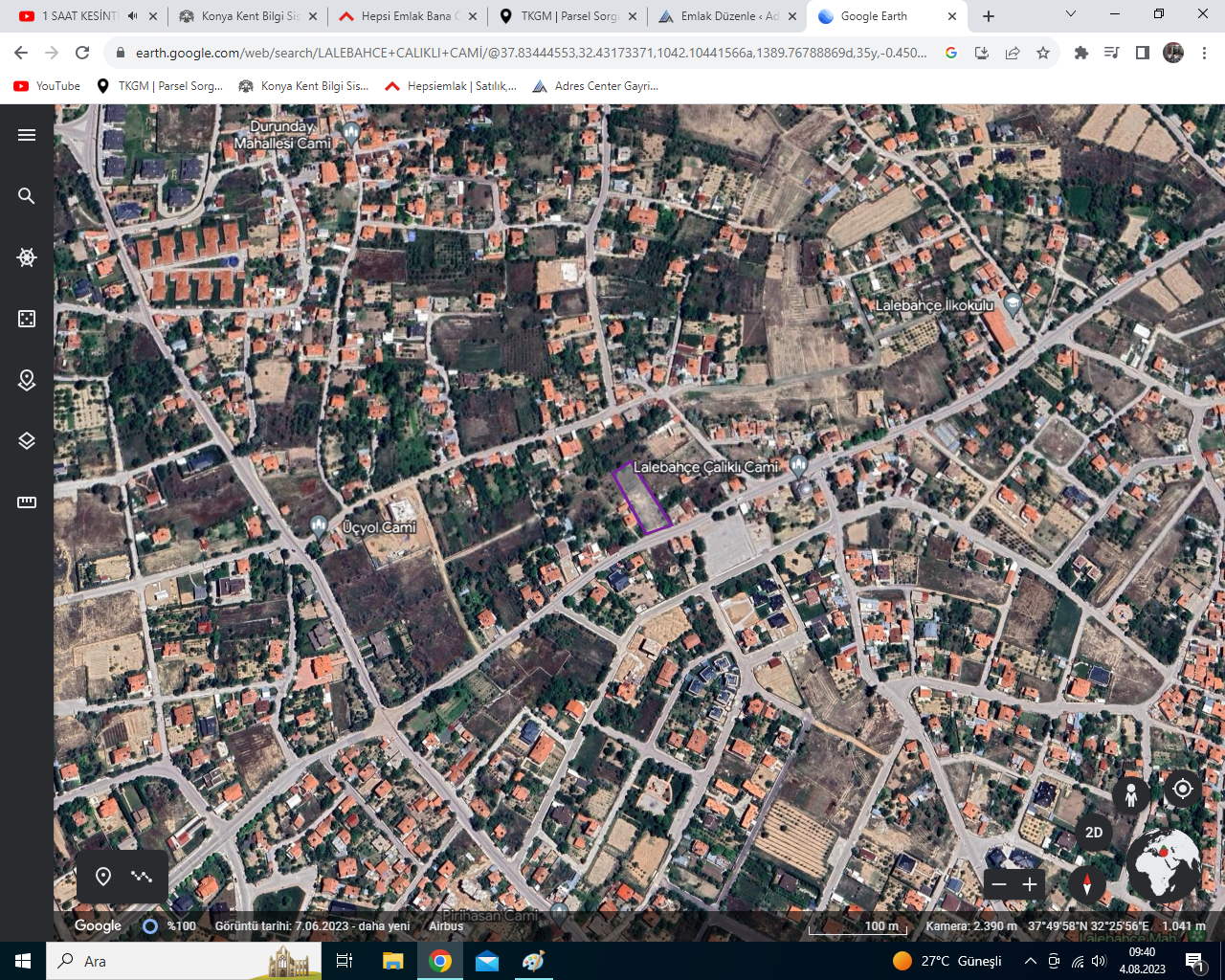Show hidden system tray icons

click(1030, 961)
